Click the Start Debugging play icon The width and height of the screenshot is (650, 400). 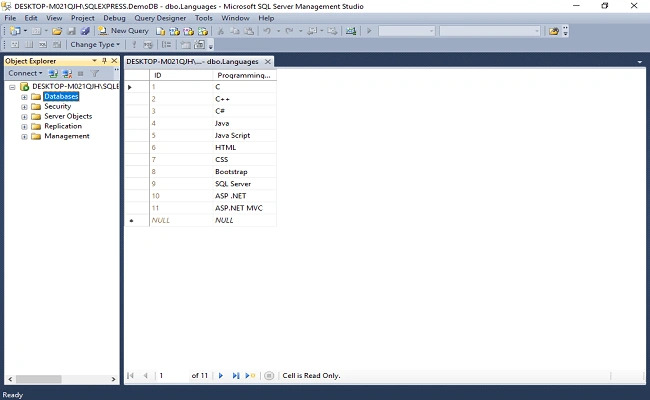[369, 31]
